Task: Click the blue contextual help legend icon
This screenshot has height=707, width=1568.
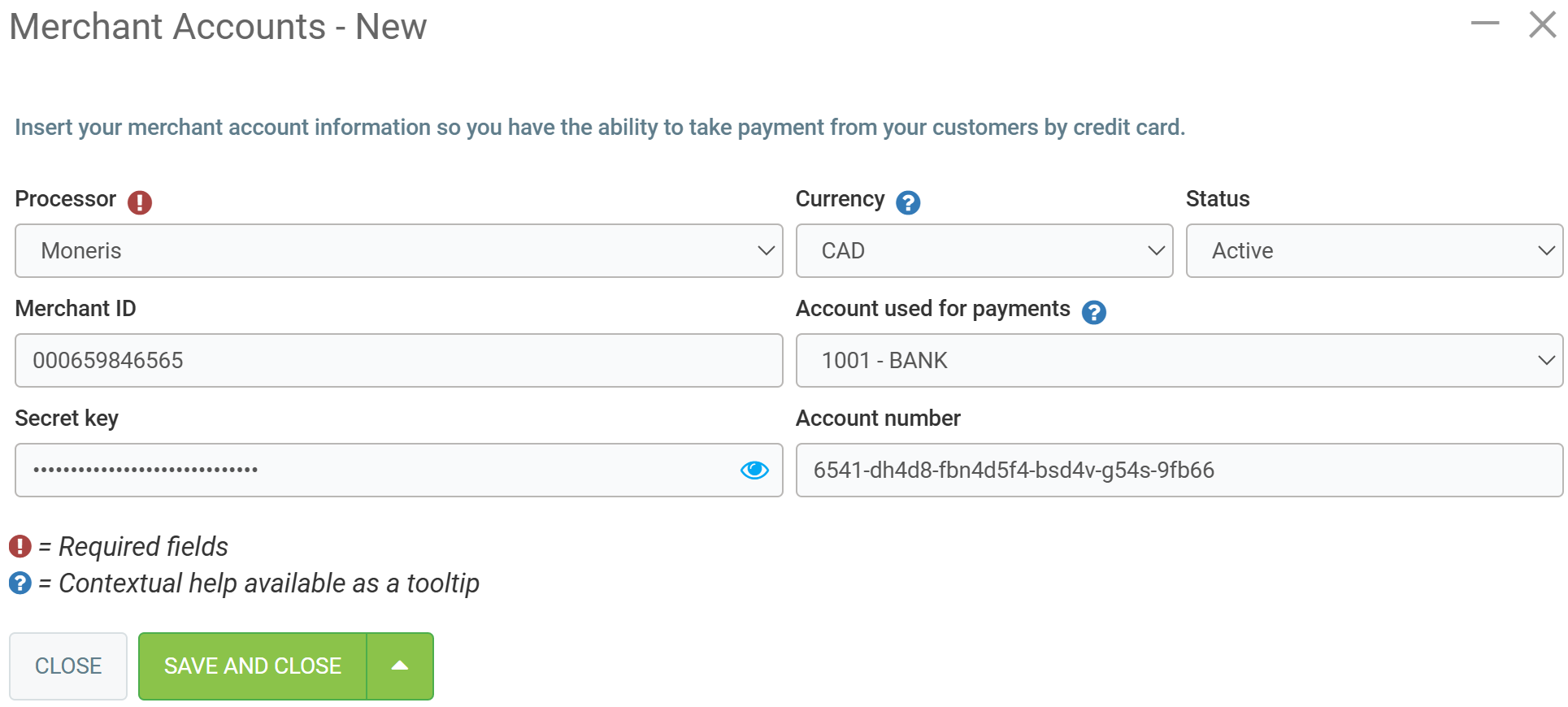Action: (20, 583)
